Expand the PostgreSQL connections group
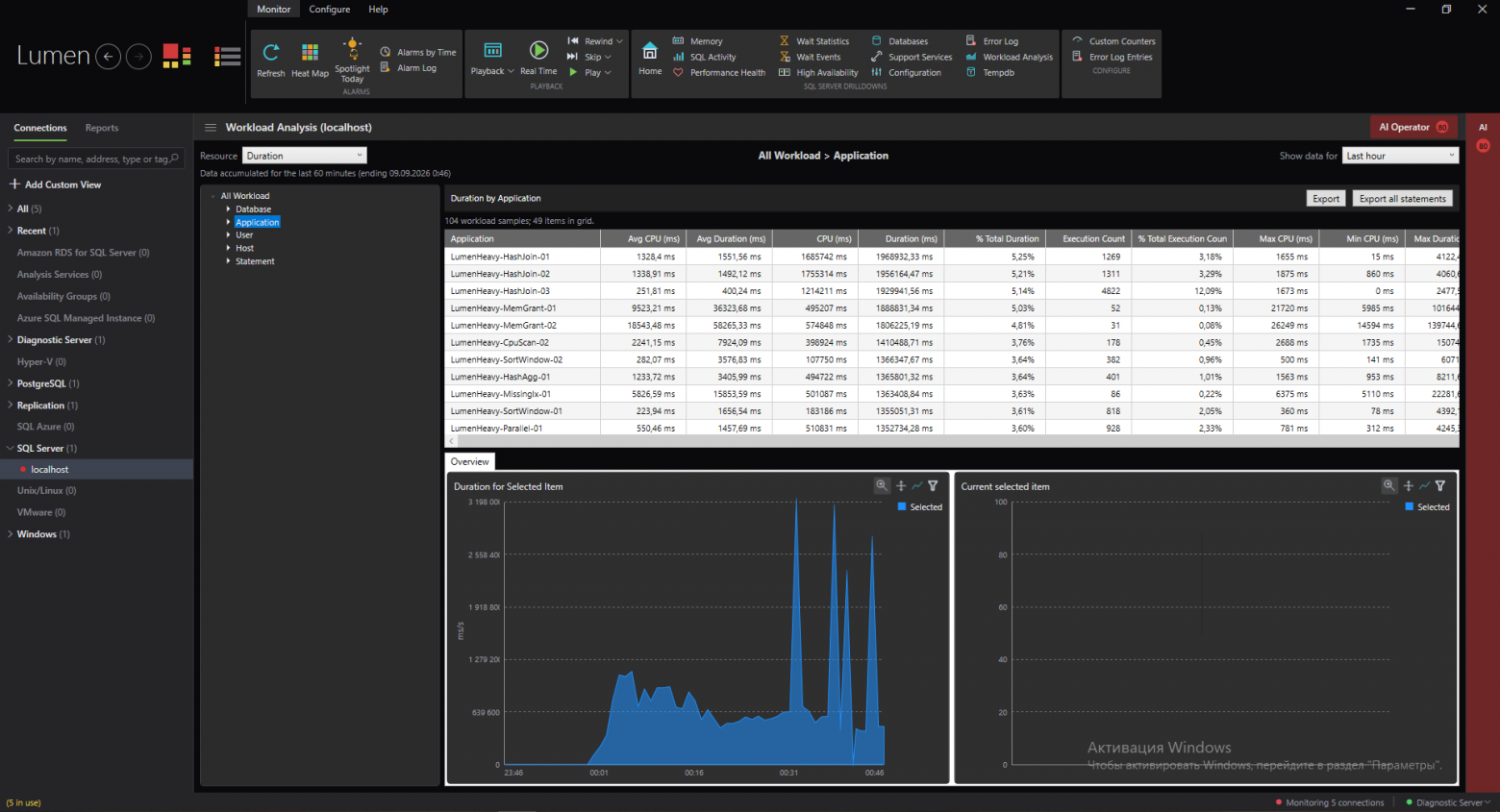Viewport: 1500px width, 812px height. tap(10, 383)
